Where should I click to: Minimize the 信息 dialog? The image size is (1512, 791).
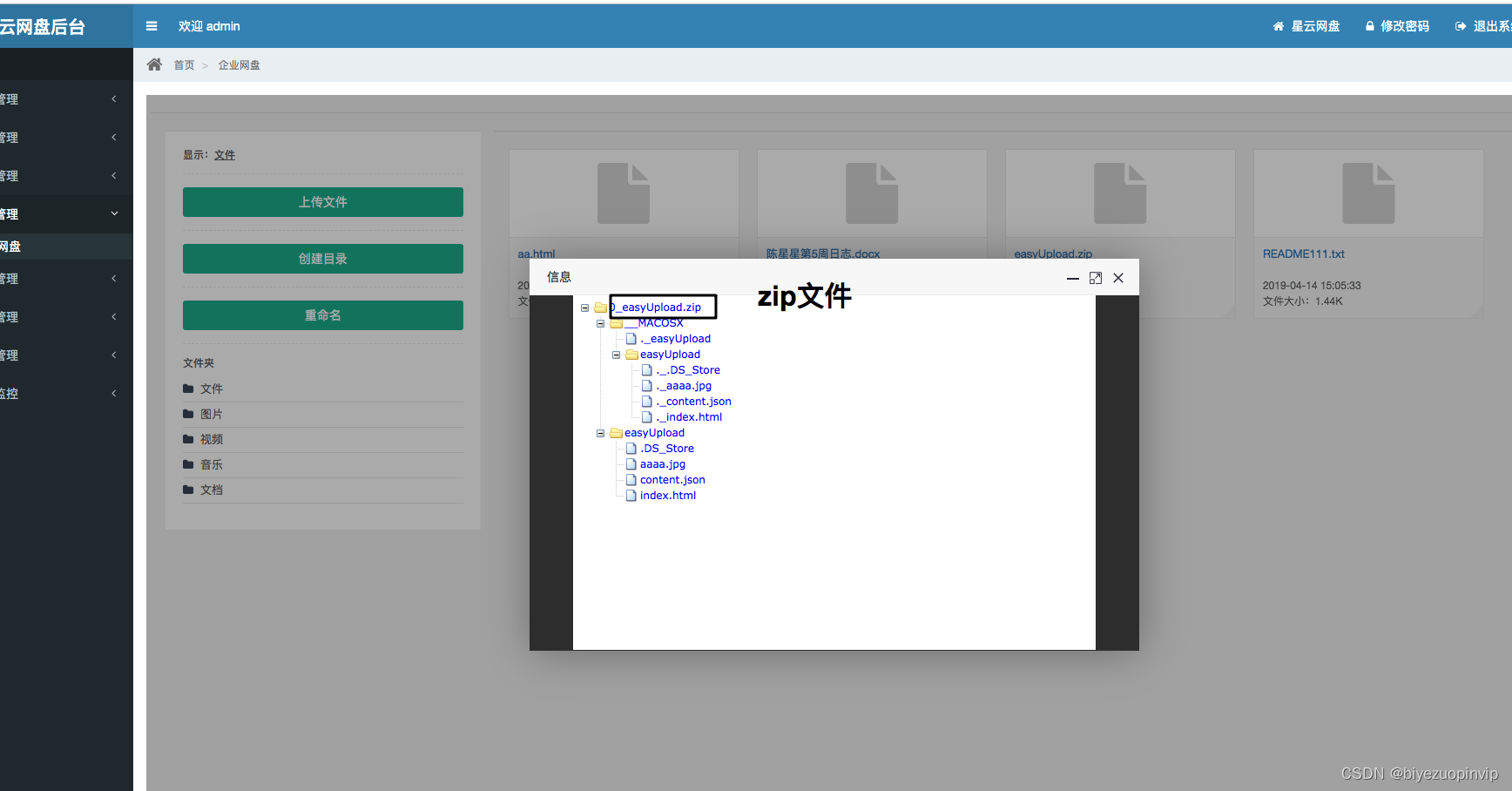point(1073,278)
